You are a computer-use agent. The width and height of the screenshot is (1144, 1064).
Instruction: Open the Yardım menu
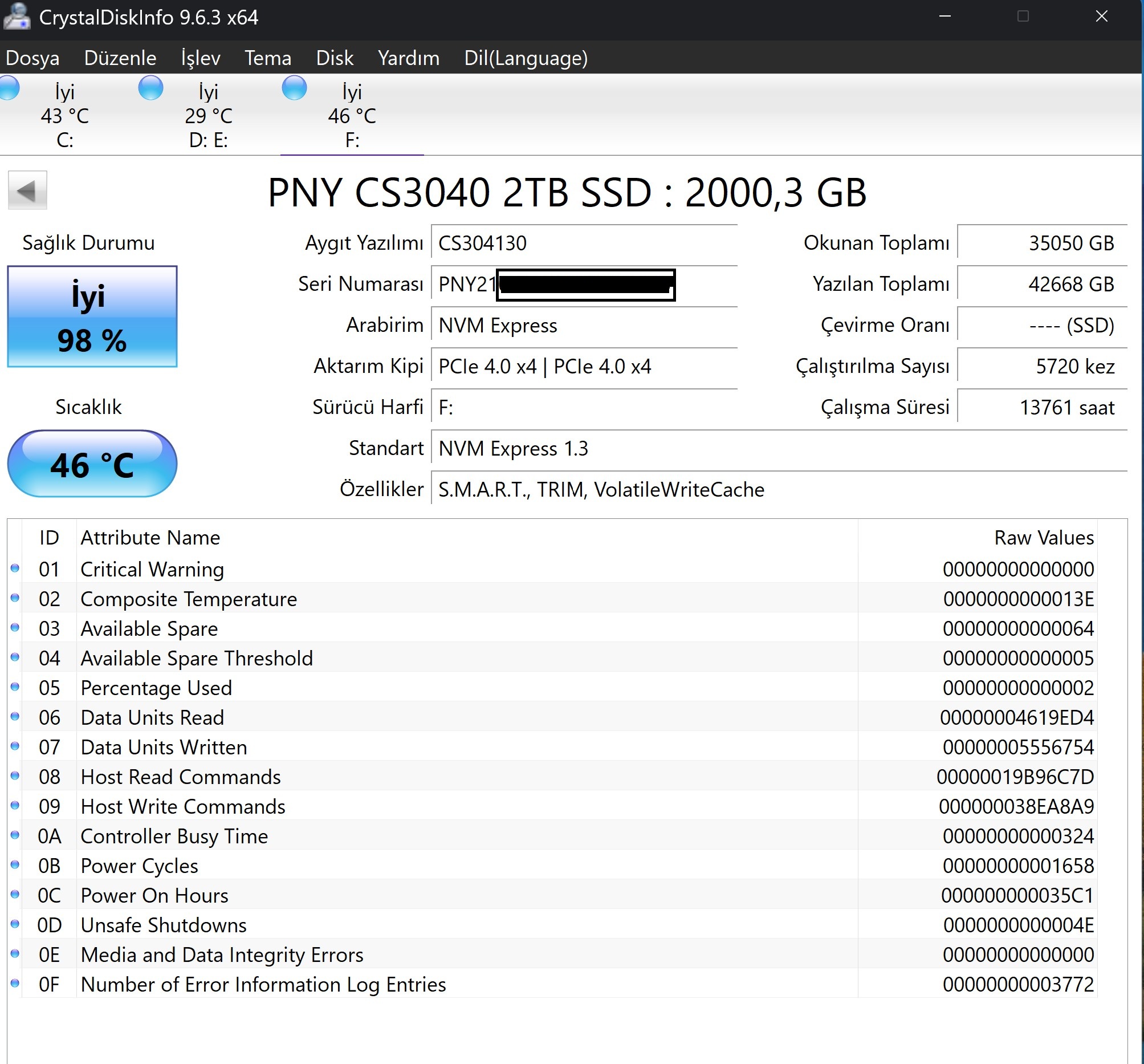point(408,58)
